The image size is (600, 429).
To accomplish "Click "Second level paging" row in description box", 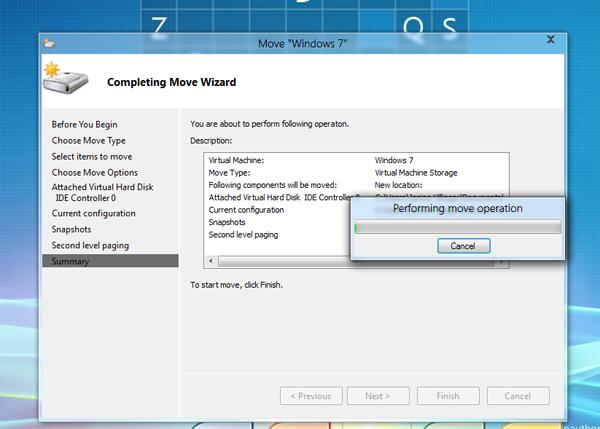I will pyautogui.click(x=243, y=235).
